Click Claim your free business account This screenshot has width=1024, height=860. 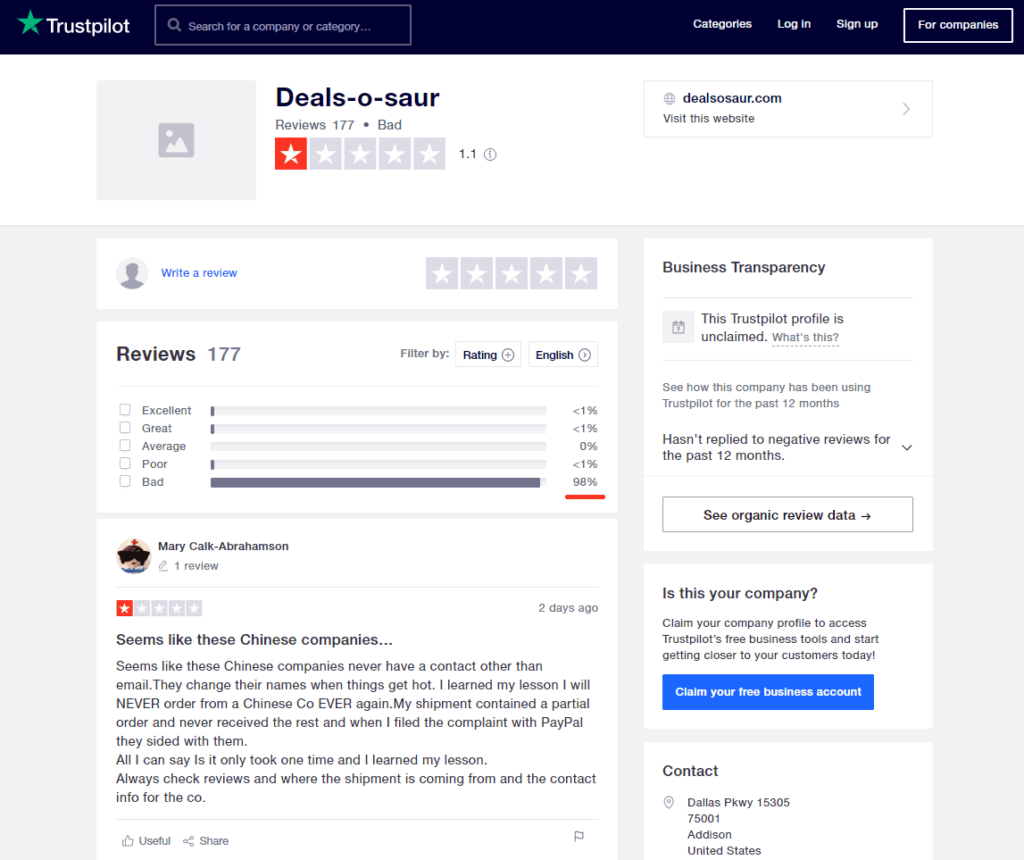[768, 692]
